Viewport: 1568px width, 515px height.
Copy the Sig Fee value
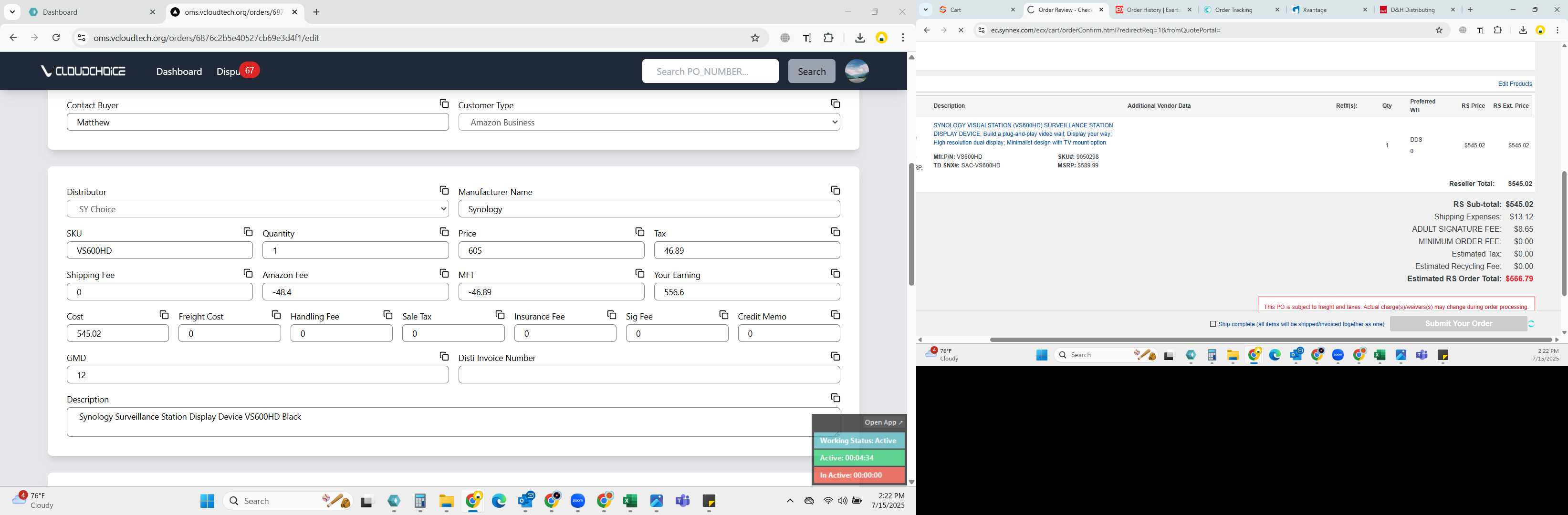[x=724, y=315]
